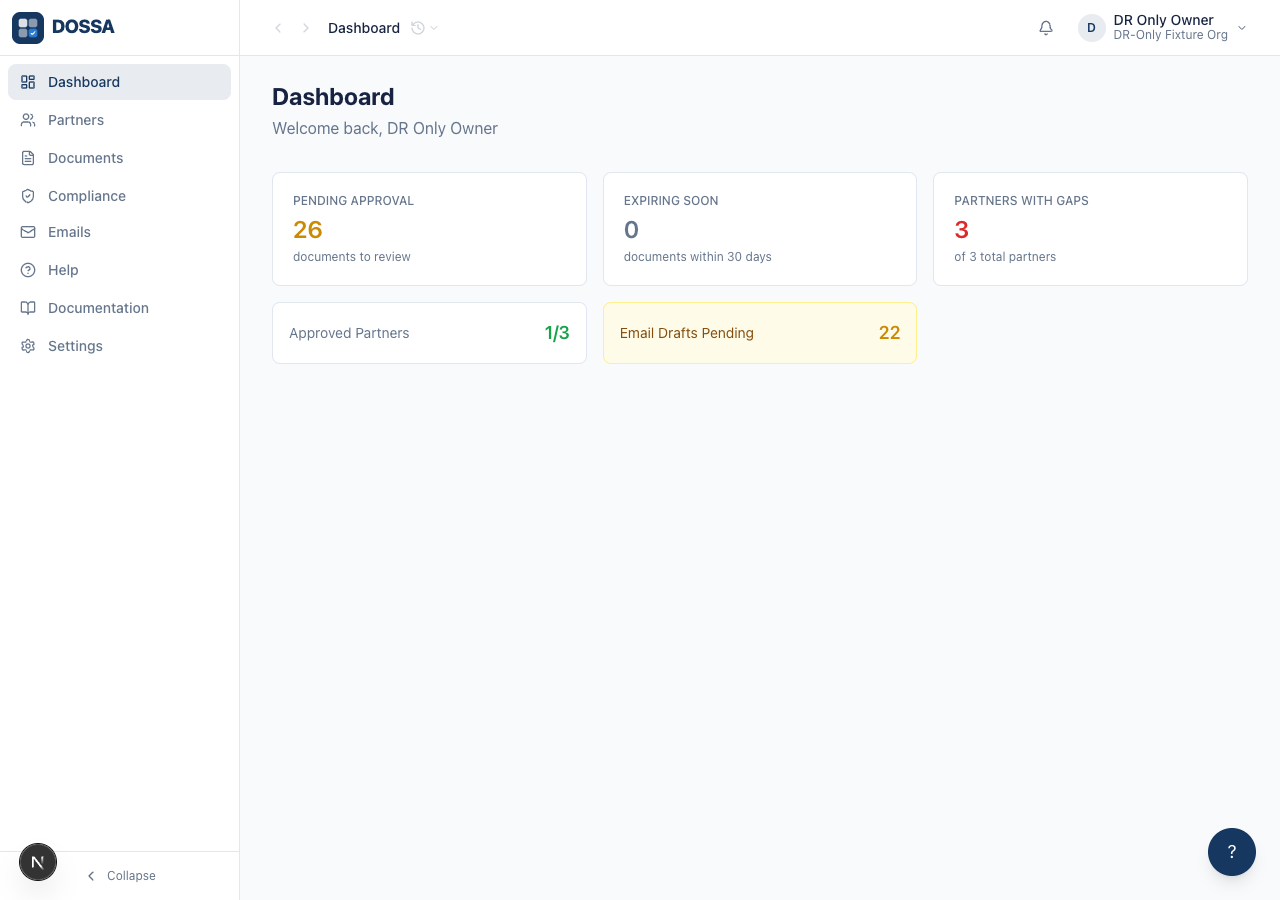Image resolution: width=1280 pixels, height=900 pixels.
Task: Click 'documents to review' text
Action: (352, 257)
